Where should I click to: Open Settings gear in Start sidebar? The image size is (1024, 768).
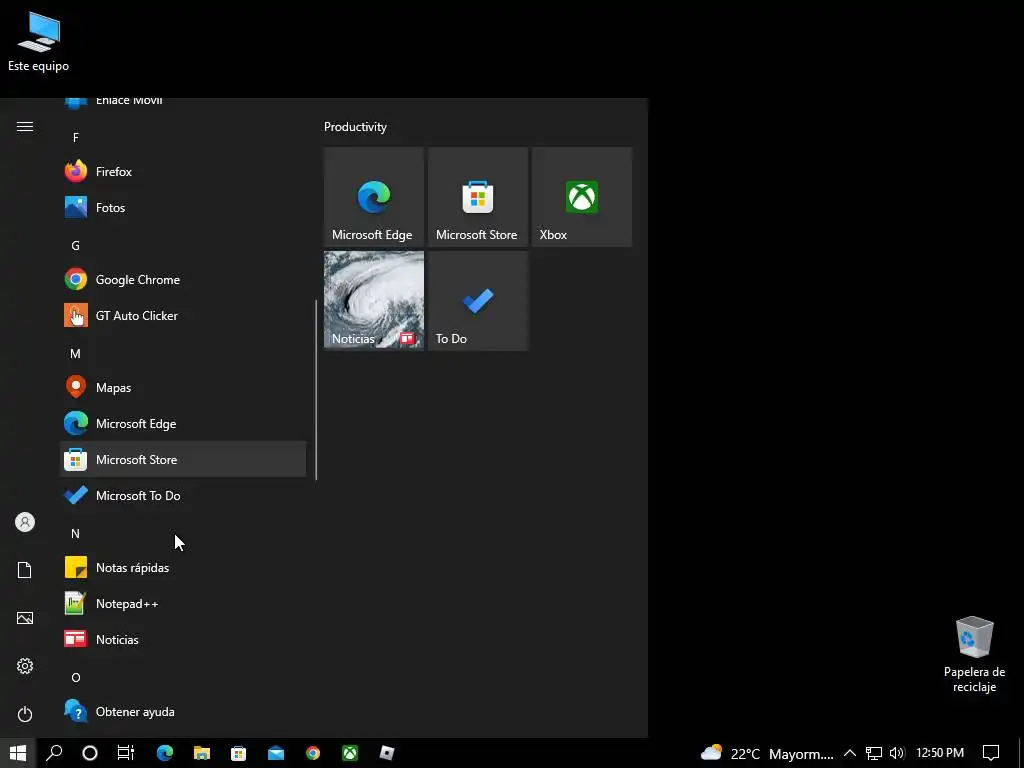pos(25,666)
